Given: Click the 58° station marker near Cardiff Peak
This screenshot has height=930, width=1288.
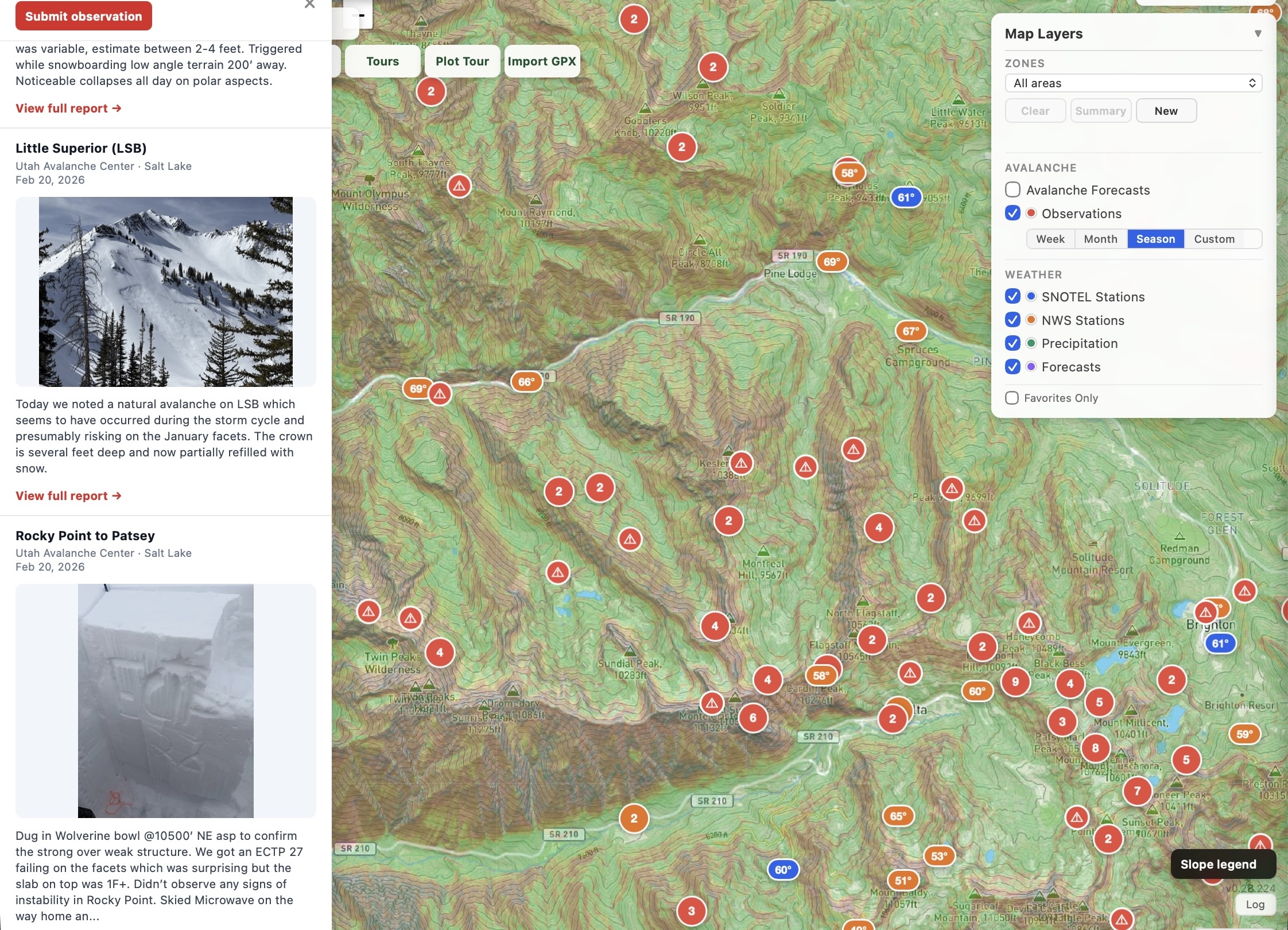Looking at the screenshot, I should coord(821,676).
